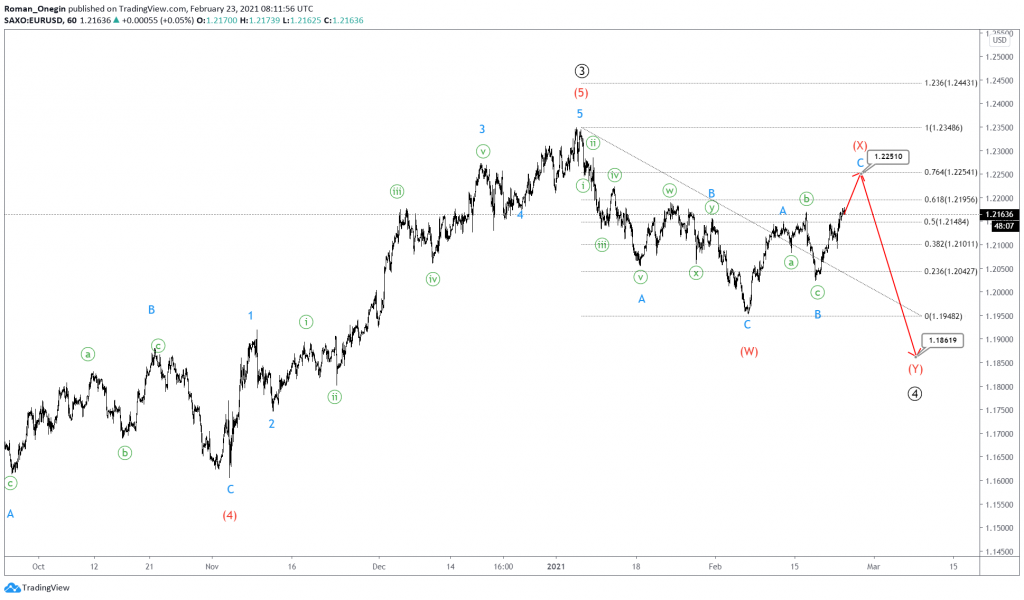Select the 1.18619 price target label
Viewport: 1024px width, 600px height.
[x=944, y=340]
